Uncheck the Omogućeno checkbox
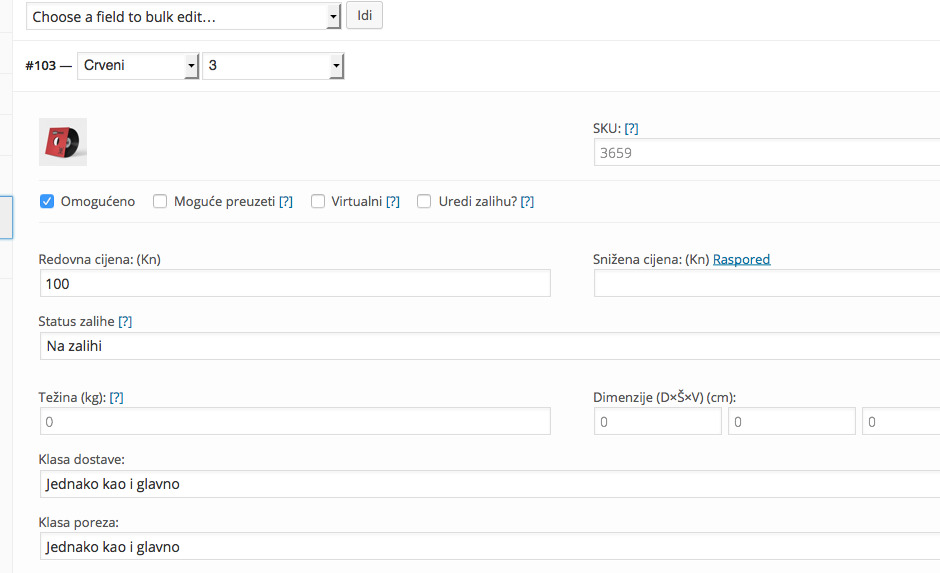 47,201
